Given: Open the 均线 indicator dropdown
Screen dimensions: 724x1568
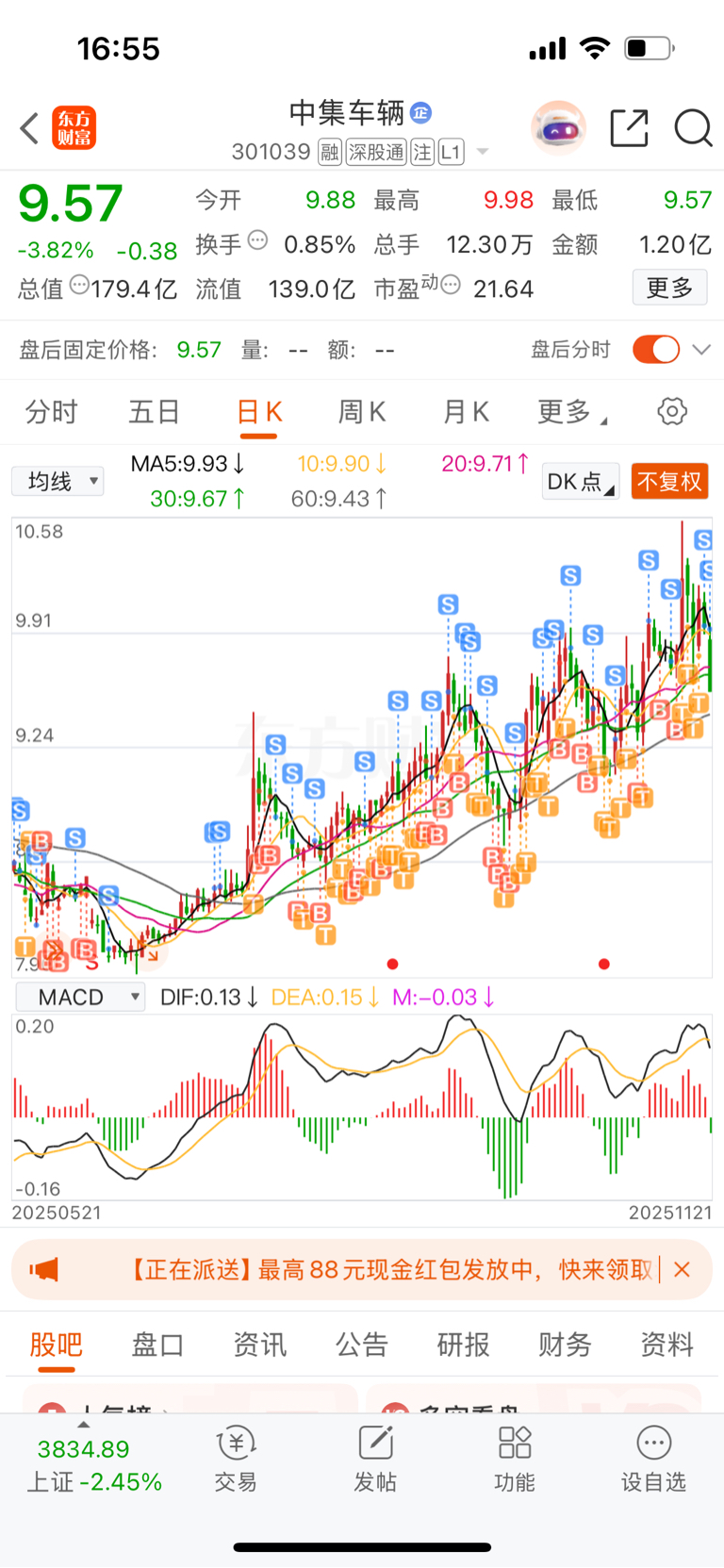Looking at the screenshot, I should tap(58, 482).
